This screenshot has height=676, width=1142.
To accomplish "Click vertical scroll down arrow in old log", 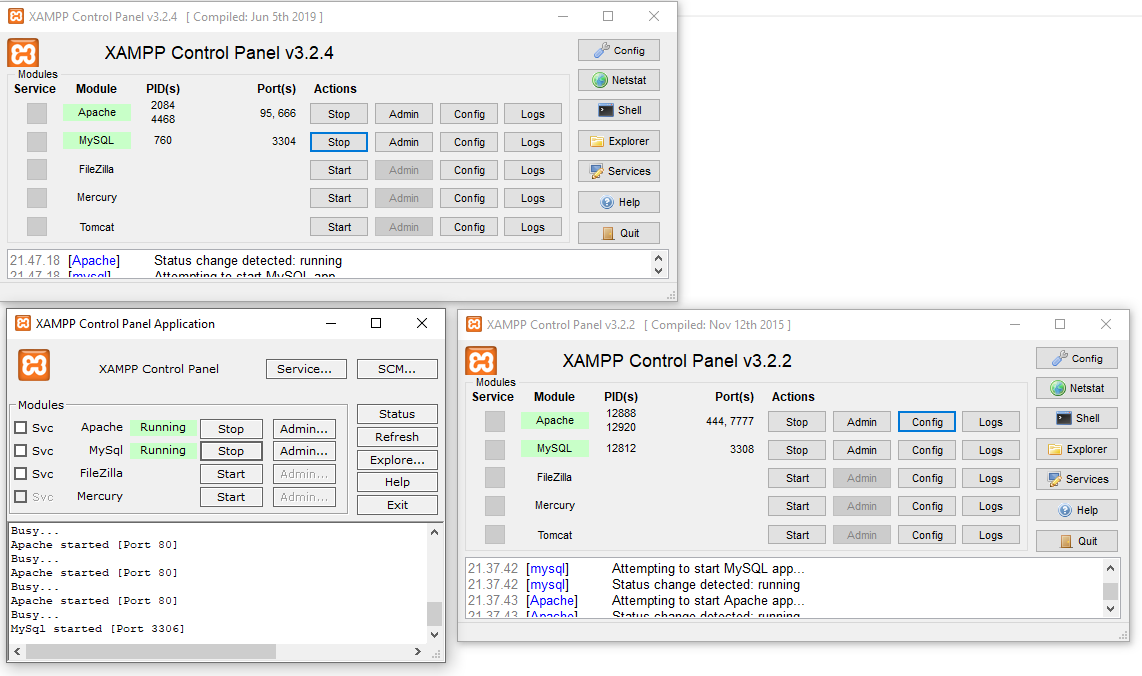I will (x=434, y=634).
